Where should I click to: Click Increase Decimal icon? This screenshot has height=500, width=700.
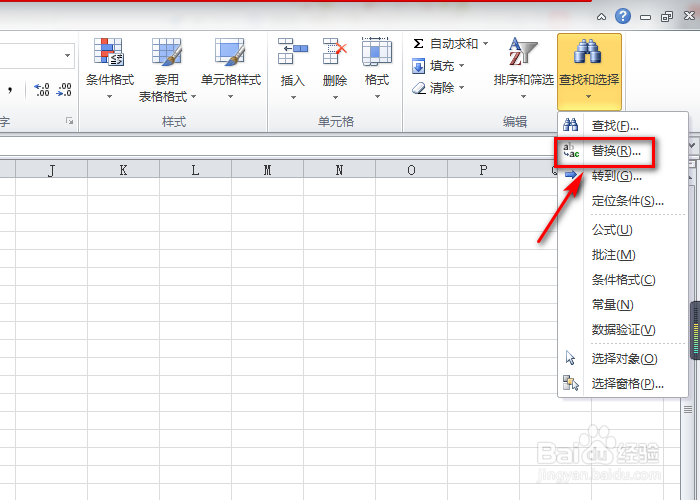[42, 89]
